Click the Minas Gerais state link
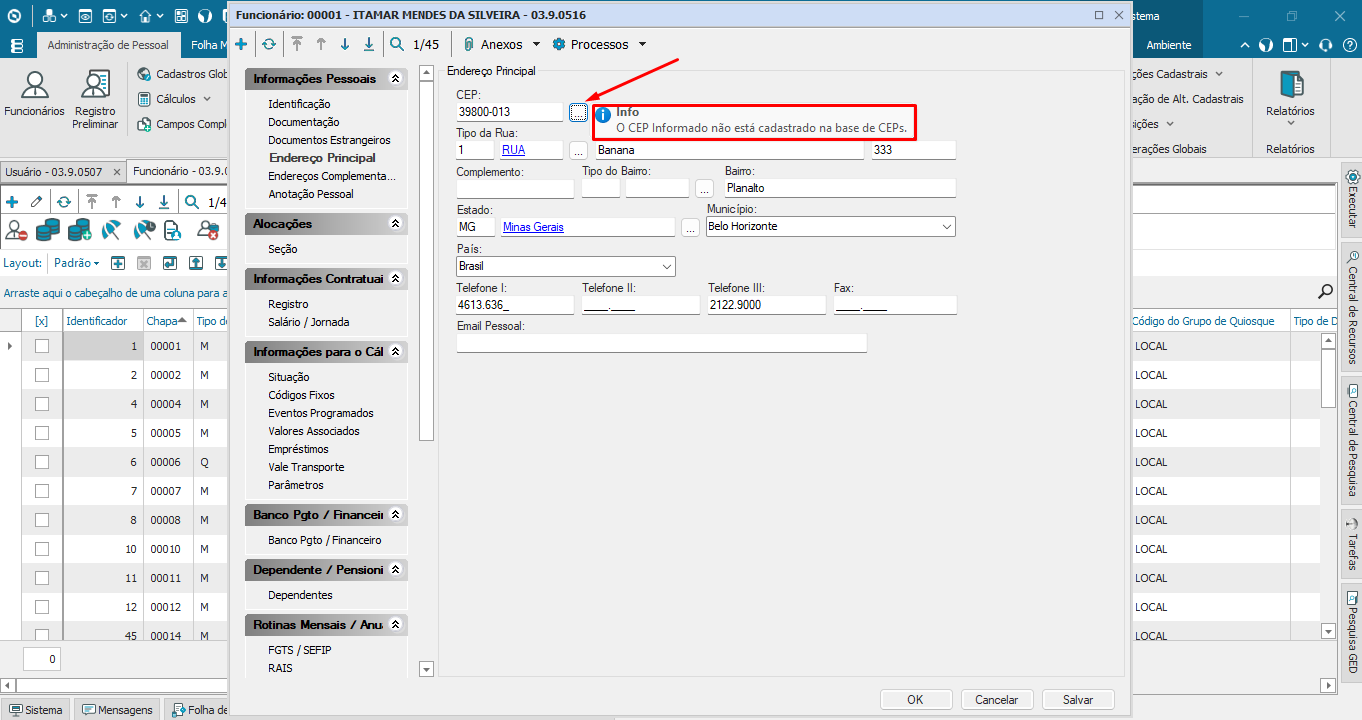1362x720 pixels. tap(533, 227)
